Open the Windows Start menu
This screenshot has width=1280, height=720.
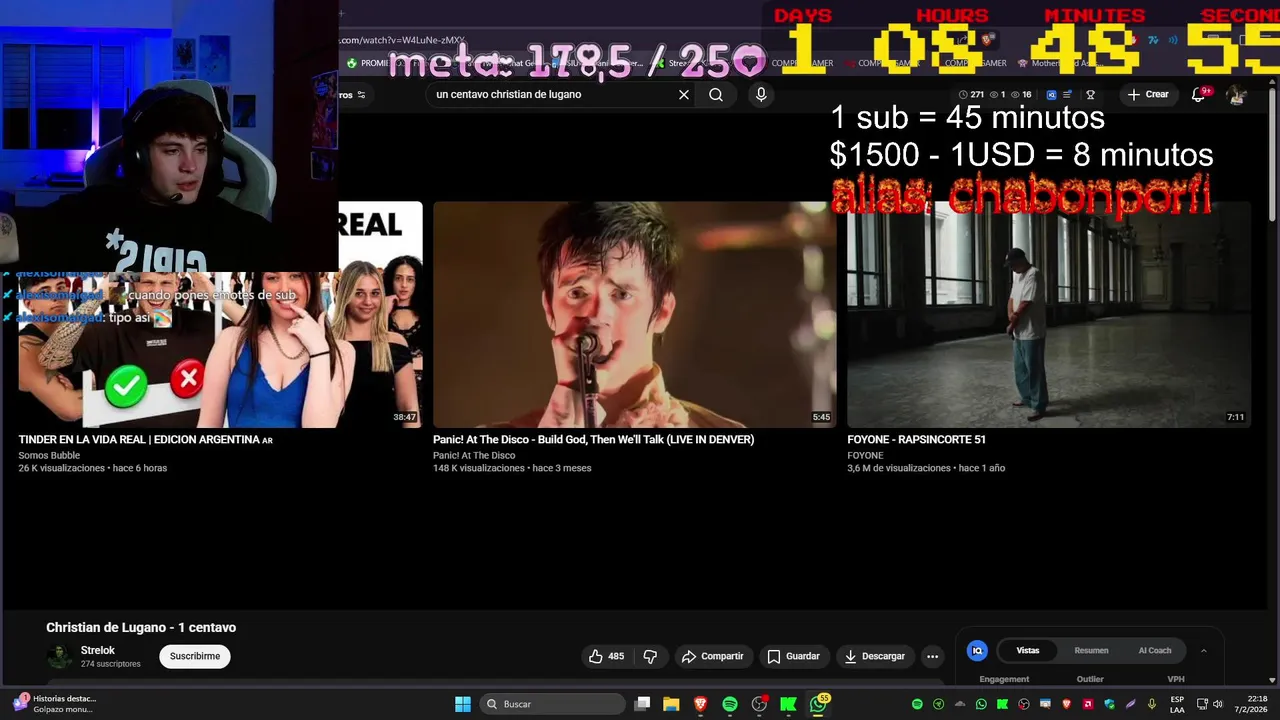point(463,704)
